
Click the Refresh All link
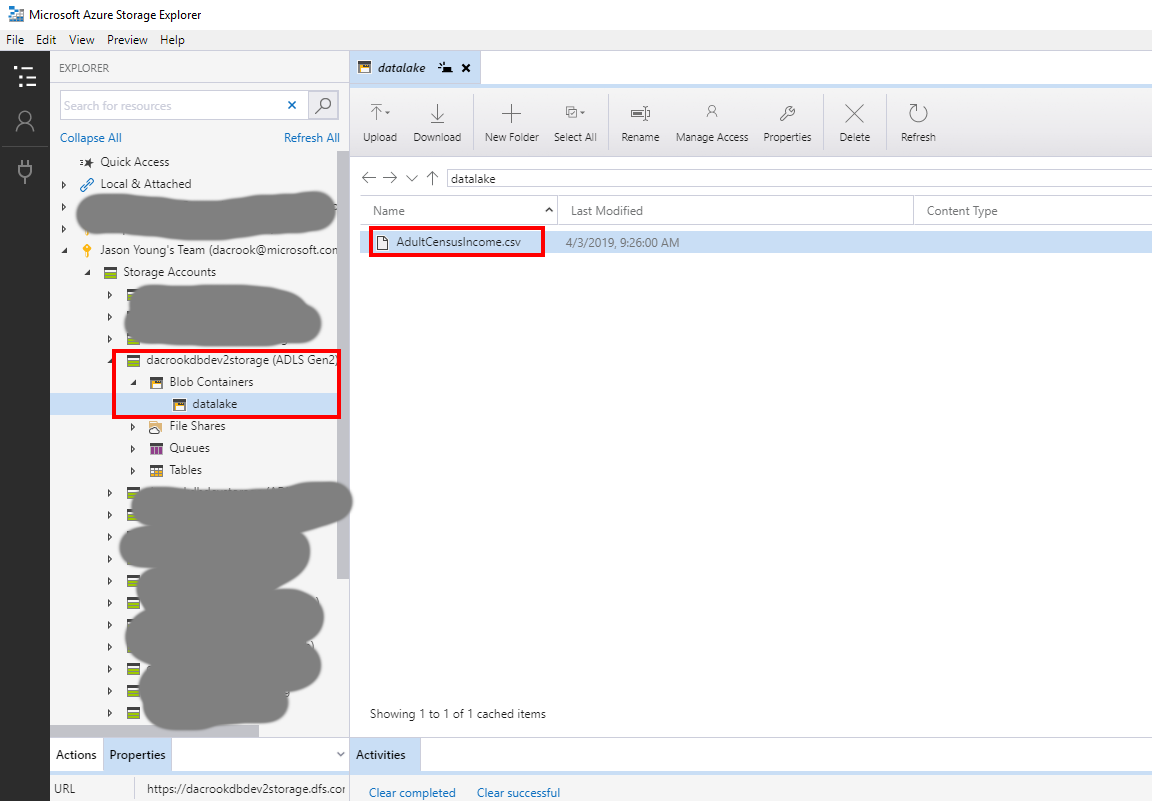pyautogui.click(x=312, y=137)
